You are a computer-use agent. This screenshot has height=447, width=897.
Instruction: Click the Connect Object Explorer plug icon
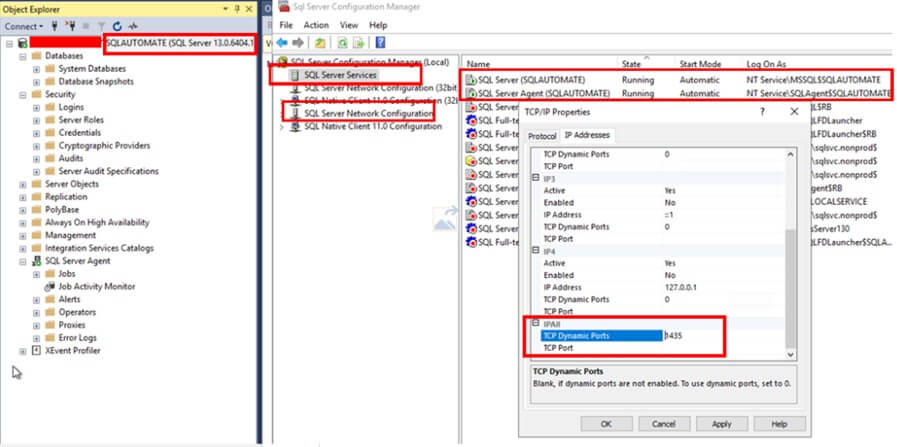pyautogui.click(x=55, y=26)
